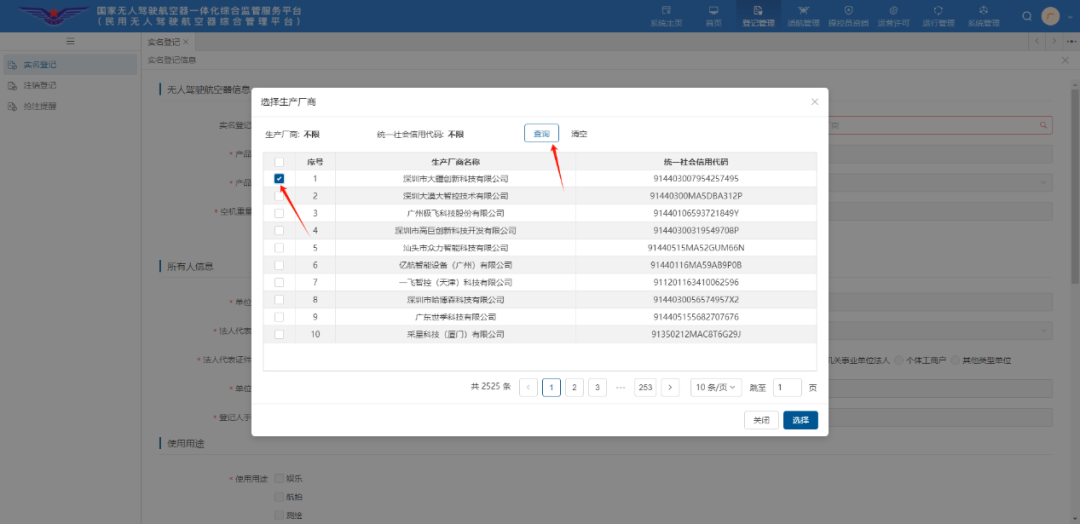
Task: Click the 系统管理 icon in top navigation
Action: pyautogui.click(x=982, y=15)
